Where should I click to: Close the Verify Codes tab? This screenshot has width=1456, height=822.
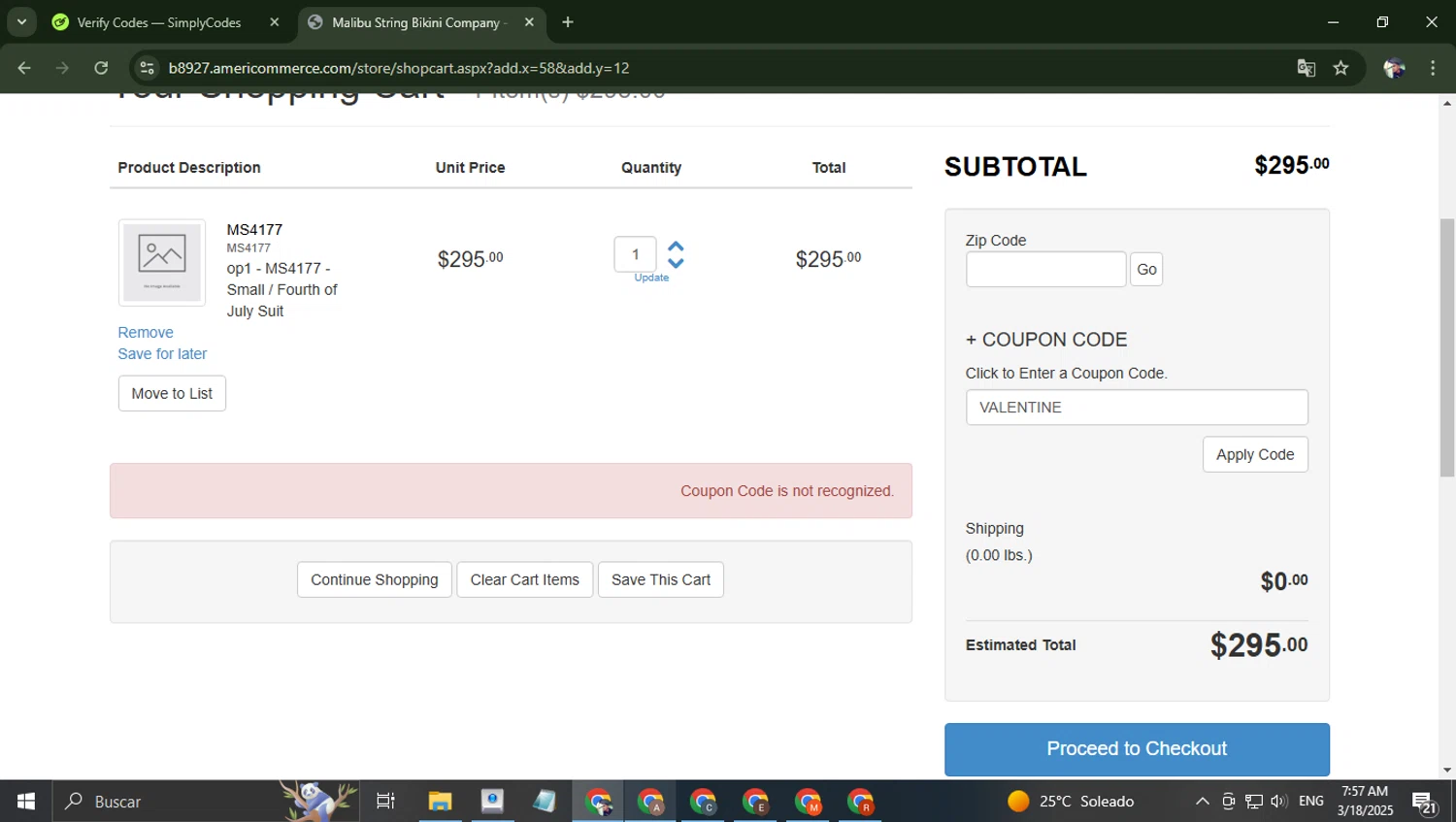[x=275, y=22]
